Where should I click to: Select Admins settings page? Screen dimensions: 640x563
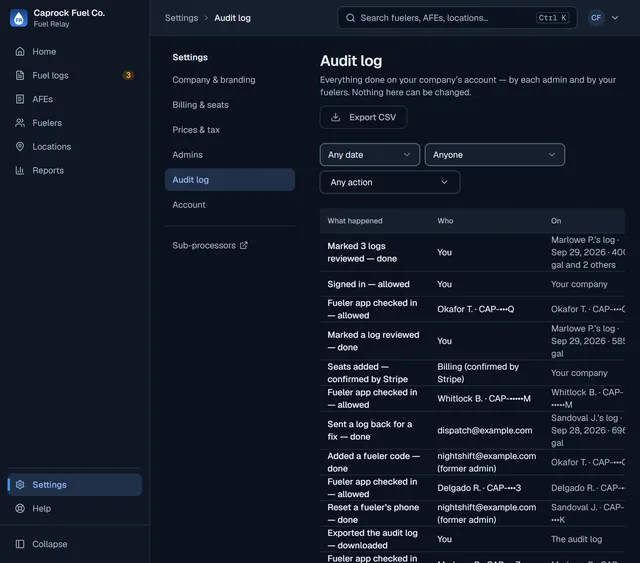coord(230,154)
